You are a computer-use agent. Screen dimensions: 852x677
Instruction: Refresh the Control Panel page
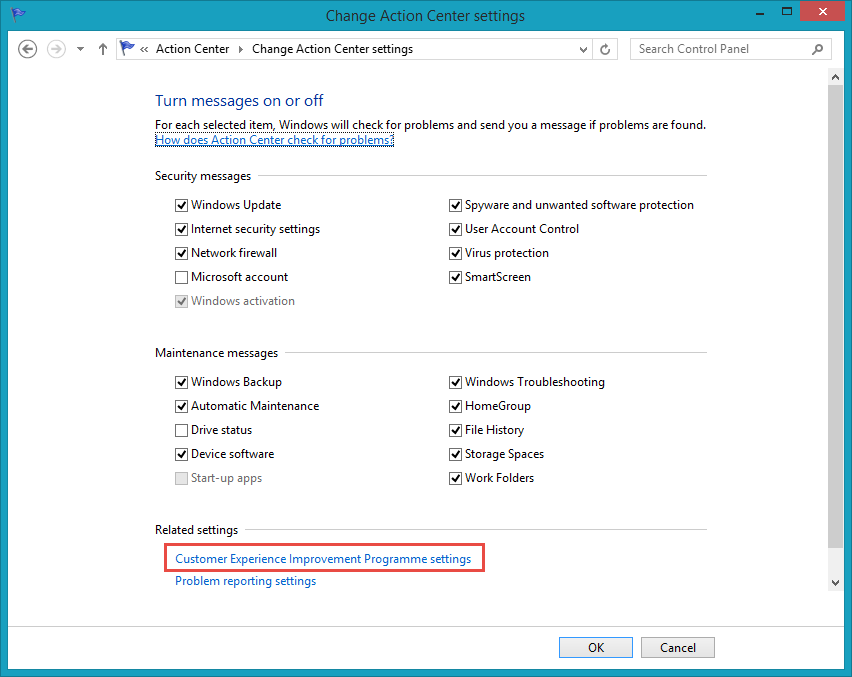(605, 49)
